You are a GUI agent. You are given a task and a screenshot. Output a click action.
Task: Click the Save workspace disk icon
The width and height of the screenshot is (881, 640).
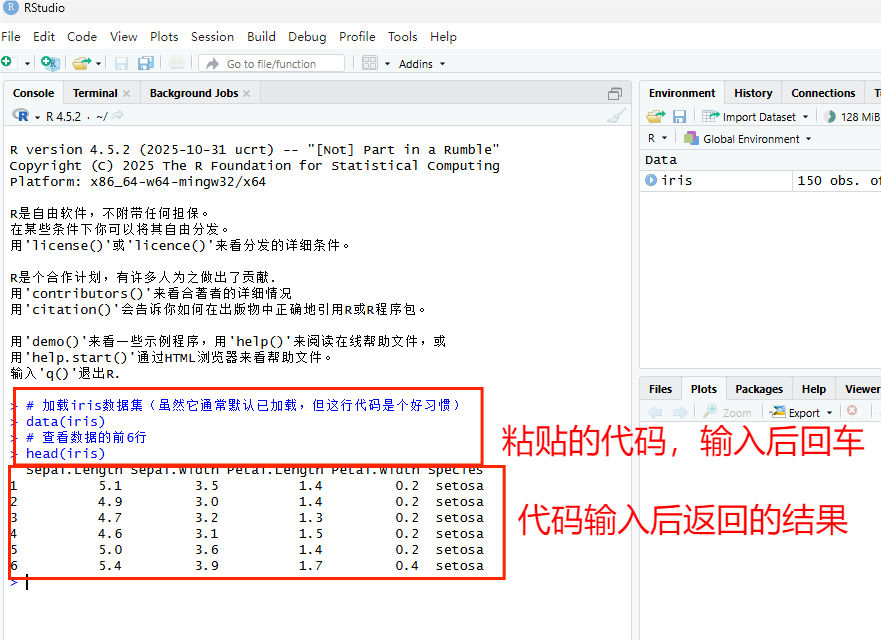point(679,116)
